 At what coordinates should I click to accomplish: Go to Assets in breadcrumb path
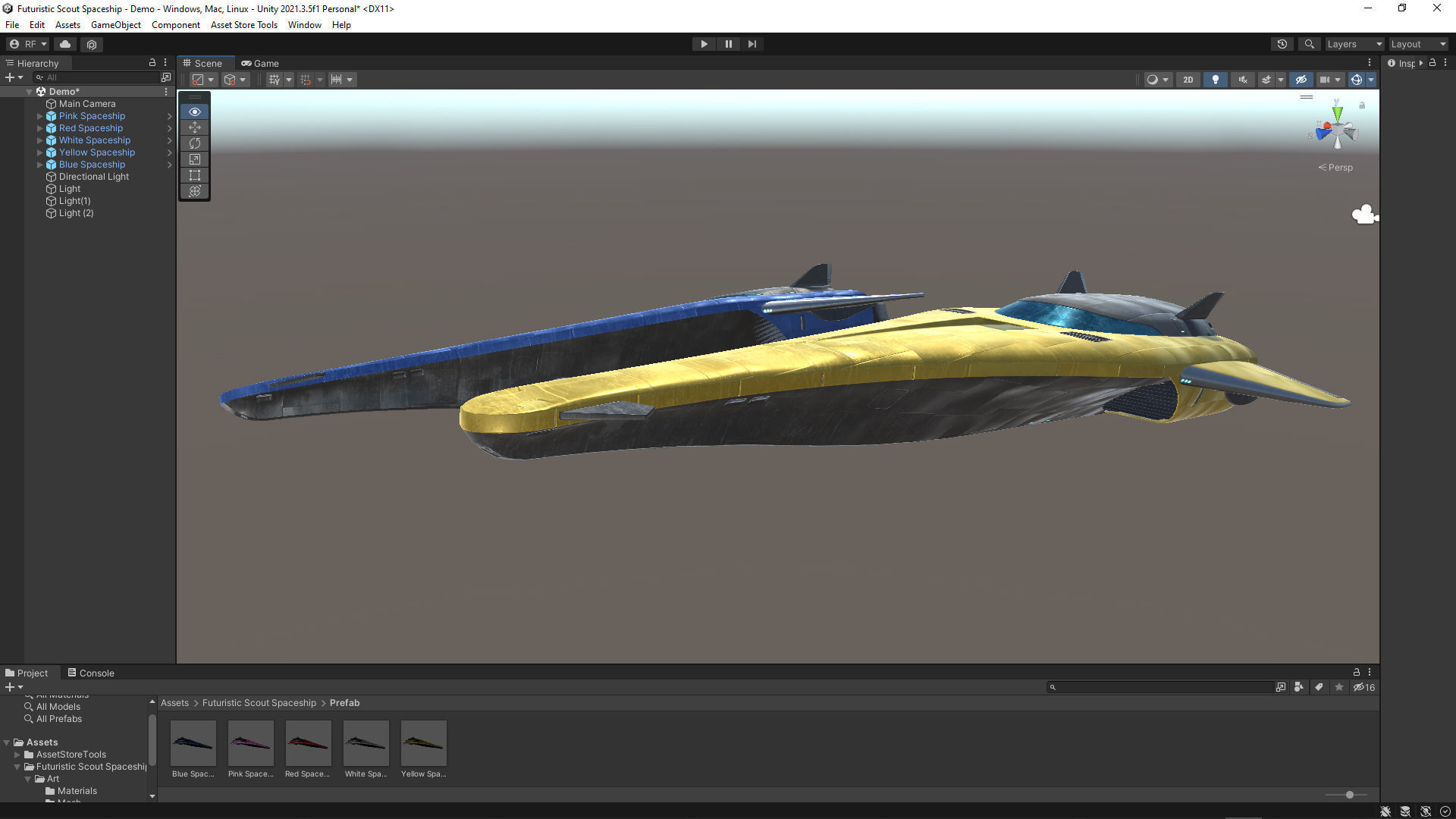pos(174,703)
